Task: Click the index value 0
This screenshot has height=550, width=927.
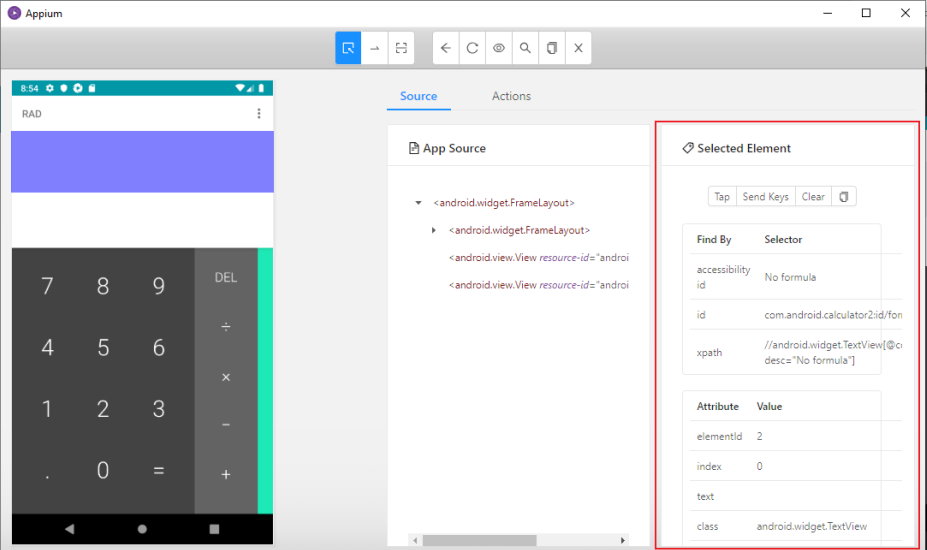Action: (759, 467)
